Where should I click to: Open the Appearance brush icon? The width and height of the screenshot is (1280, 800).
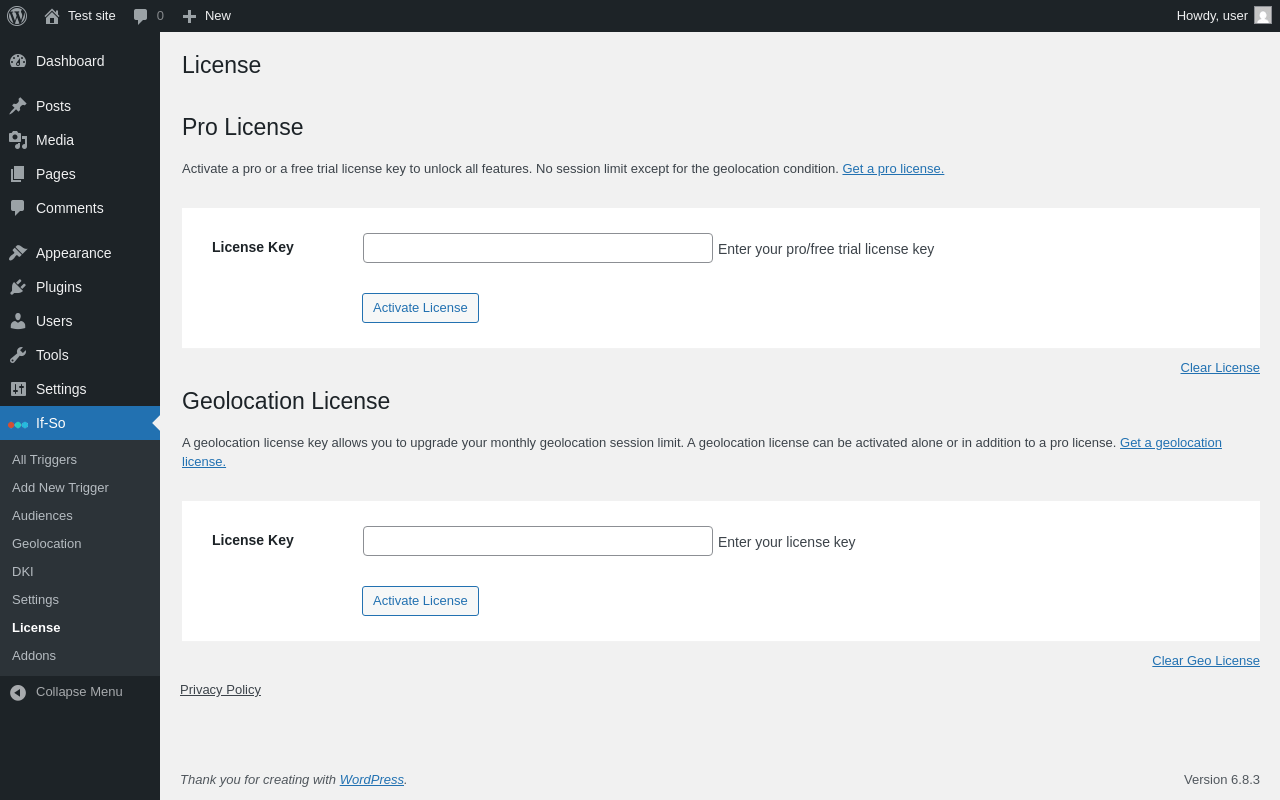(18, 253)
